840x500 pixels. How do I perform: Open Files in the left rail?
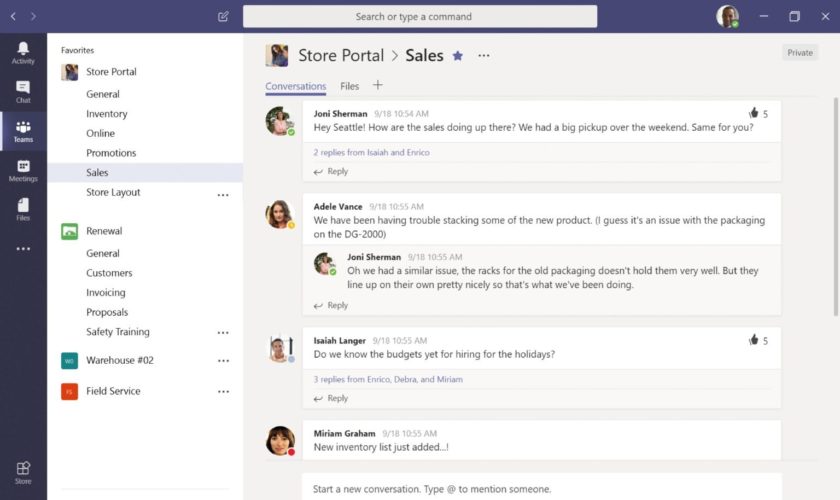[x=23, y=209]
